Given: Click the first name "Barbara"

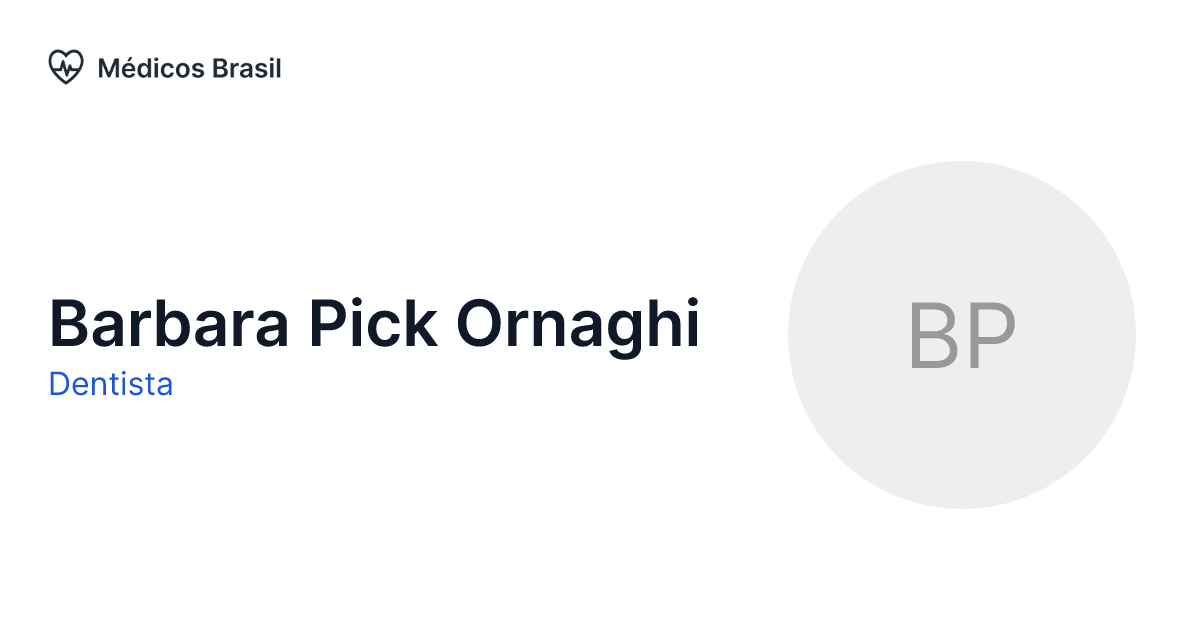Looking at the screenshot, I should click(170, 323).
